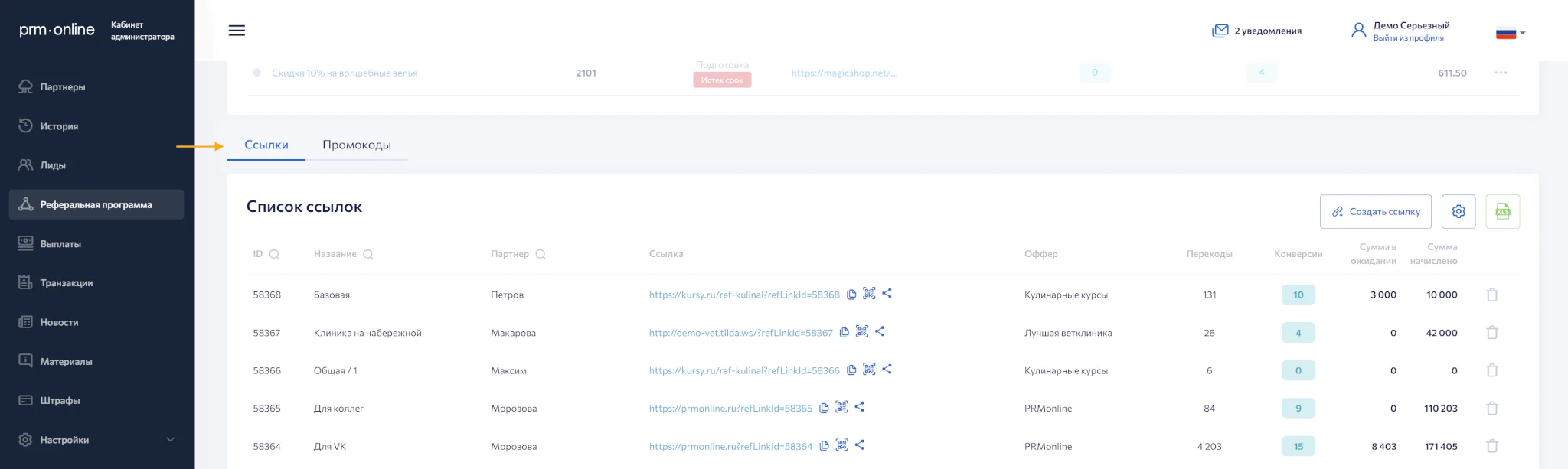Share link icon for row 58366
The width and height of the screenshot is (1568, 469).
(x=887, y=369)
